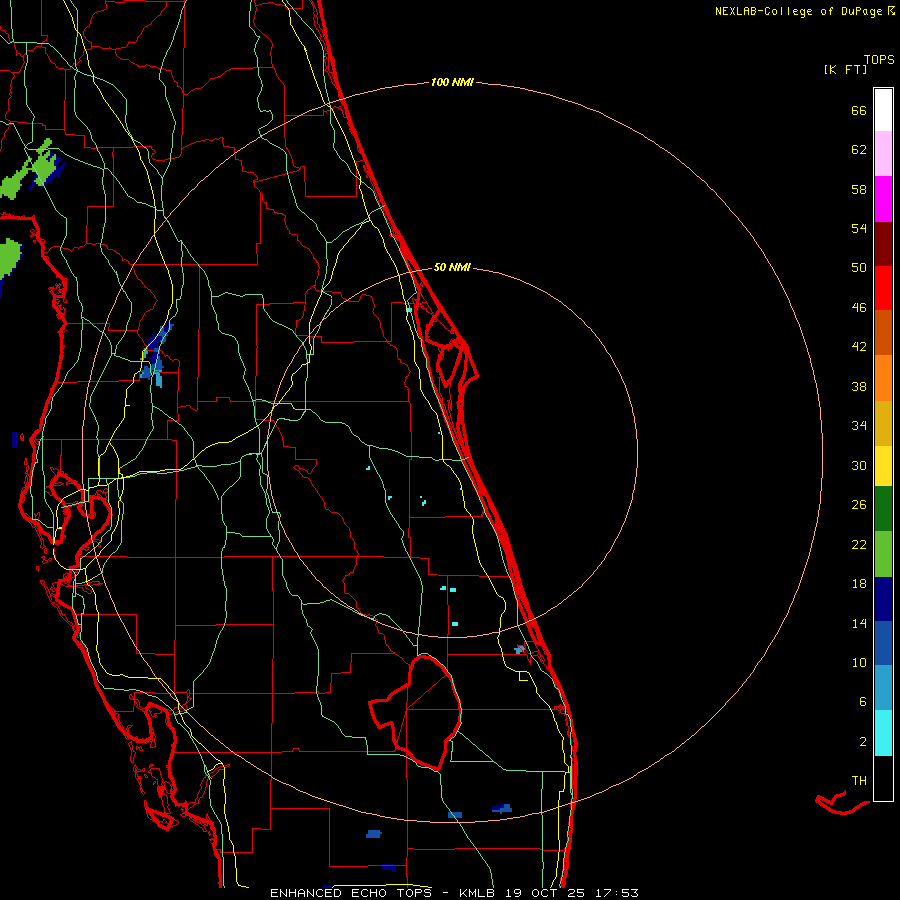Click the '100 NMI' range ring label
900x900 pixels.
tap(452, 83)
